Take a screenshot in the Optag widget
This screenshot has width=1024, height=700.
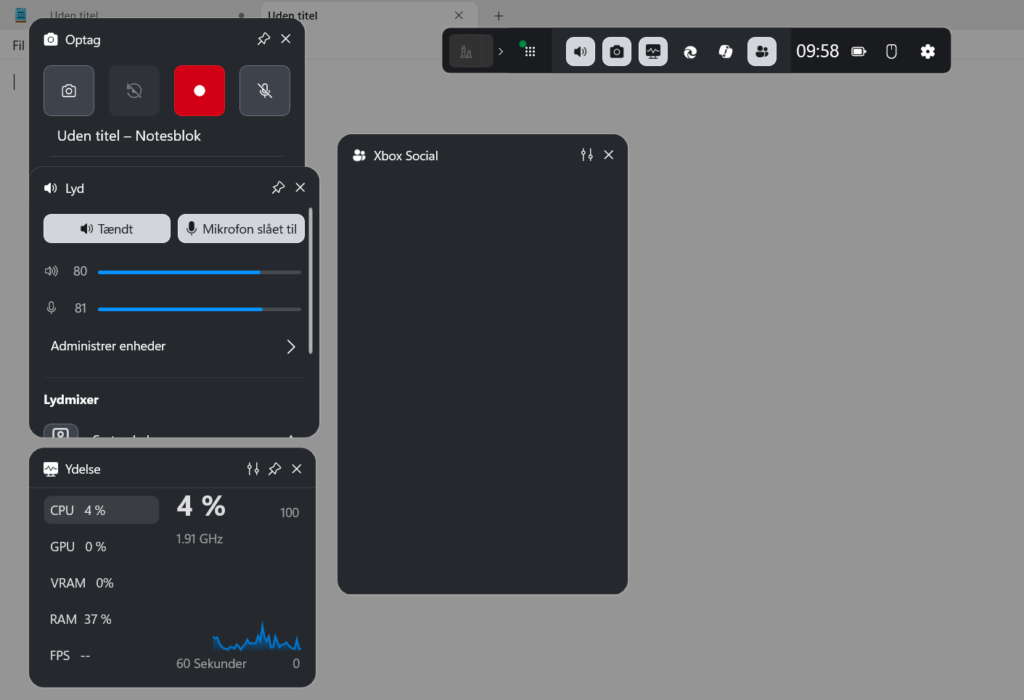click(69, 91)
